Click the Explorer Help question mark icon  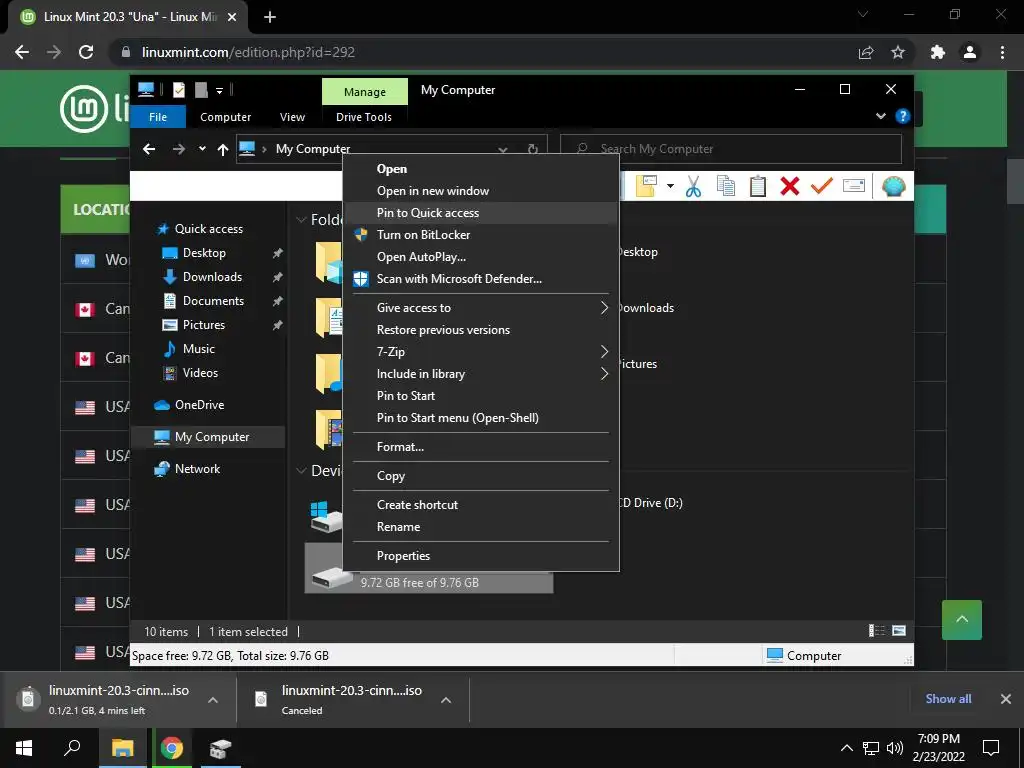coord(903,116)
